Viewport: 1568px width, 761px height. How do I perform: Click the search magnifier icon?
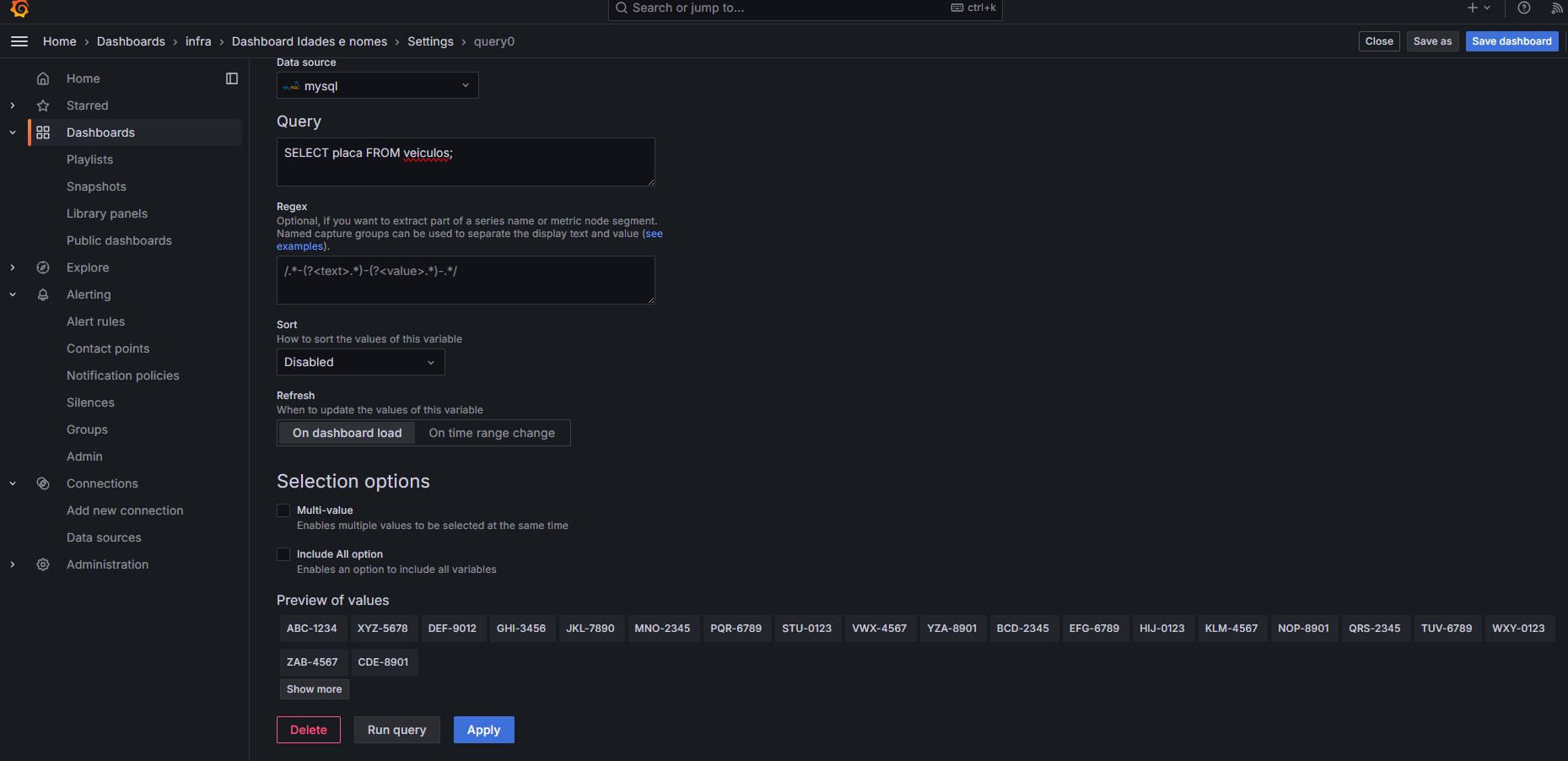point(622,8)
